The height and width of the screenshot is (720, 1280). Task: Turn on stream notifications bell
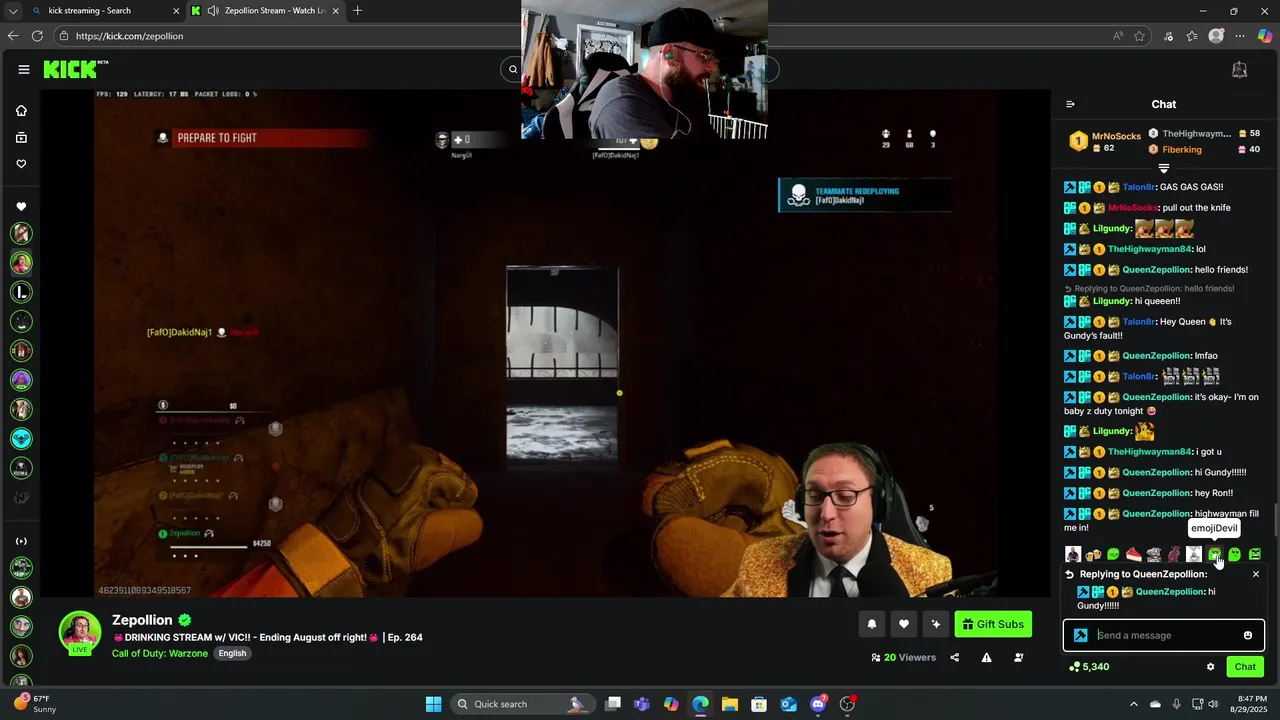pos(872,624)
